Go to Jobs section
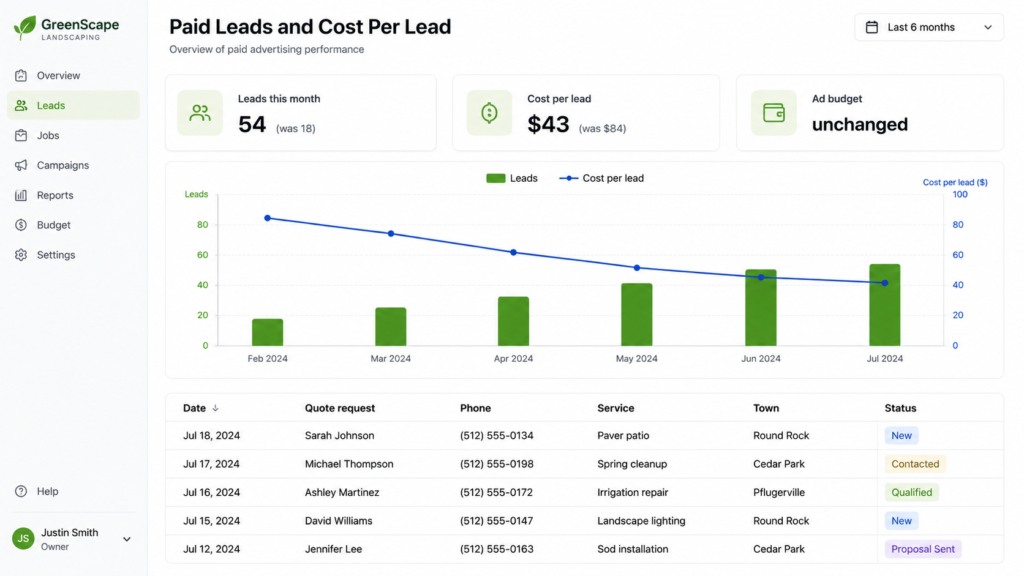Image resolution: width=1024 pixels, height=576 pixels. (x=73, y=135)
